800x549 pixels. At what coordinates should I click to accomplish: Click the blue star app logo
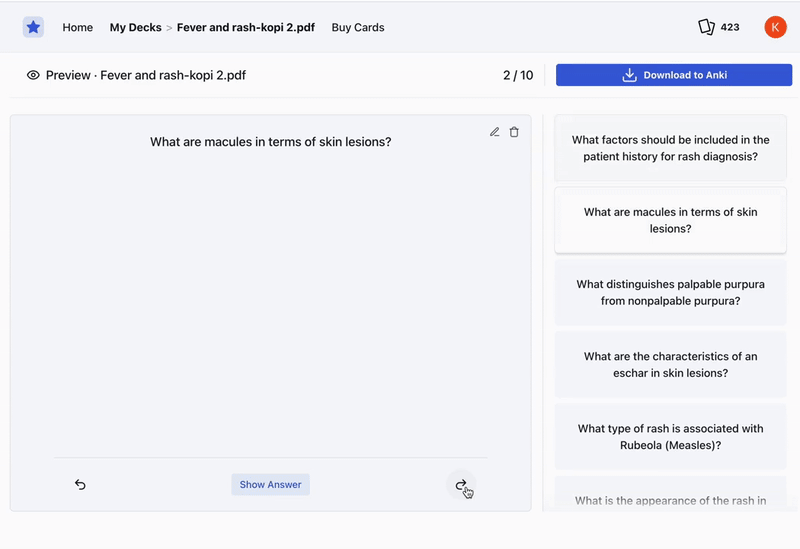tap(33, 27)
